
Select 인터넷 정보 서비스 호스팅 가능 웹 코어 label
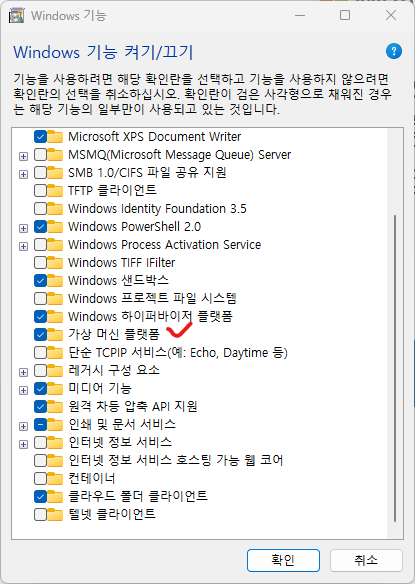[x=175, y=460]
